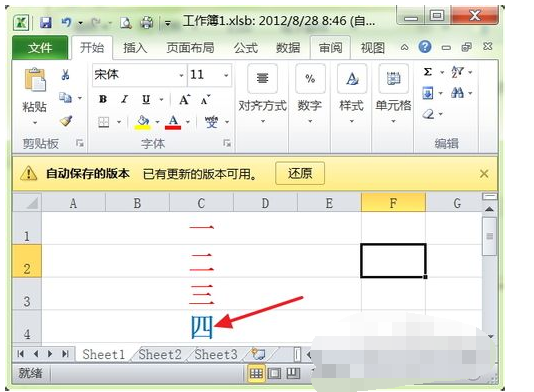Click the Copy icon

click(x=65, y=98)
